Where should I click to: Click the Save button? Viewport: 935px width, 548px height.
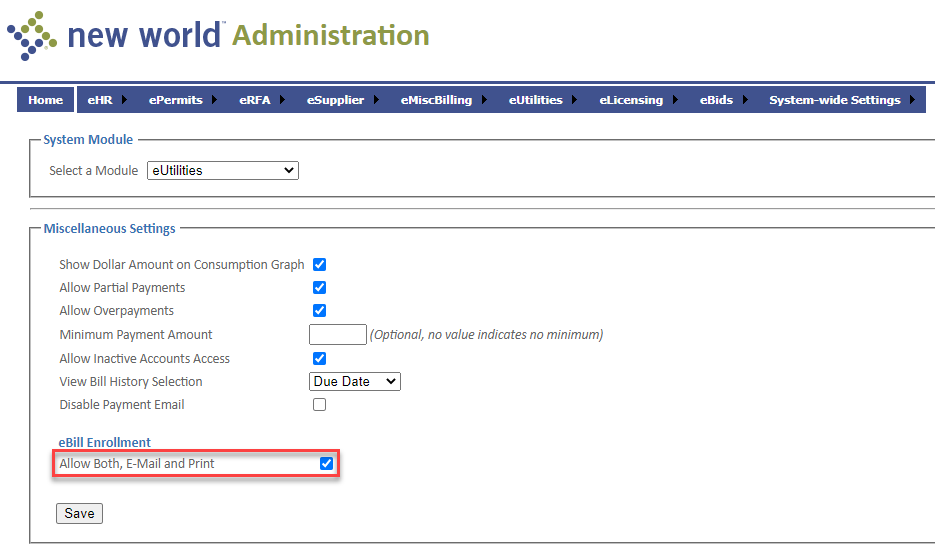pyautogui.click(x=79, y=513)
